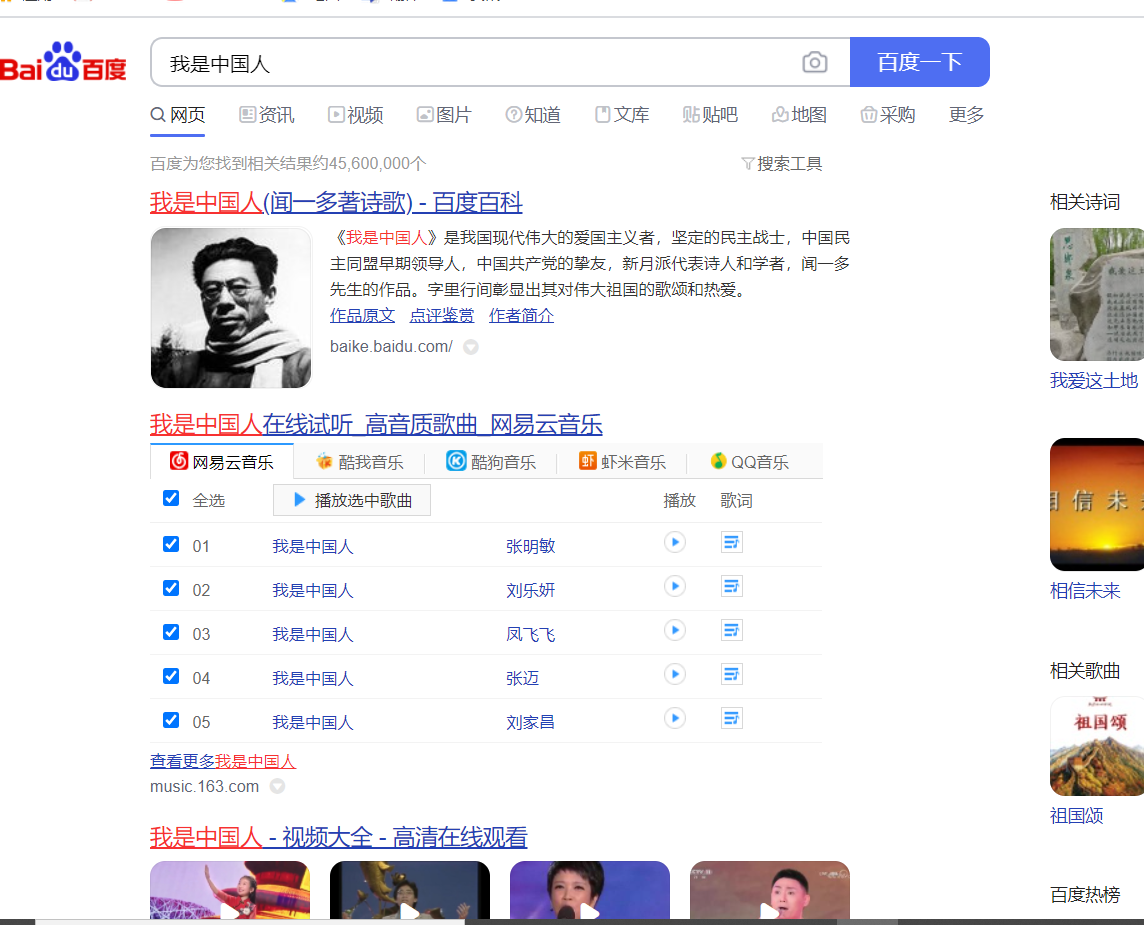Open artist link 张明敏

point(530,546)
